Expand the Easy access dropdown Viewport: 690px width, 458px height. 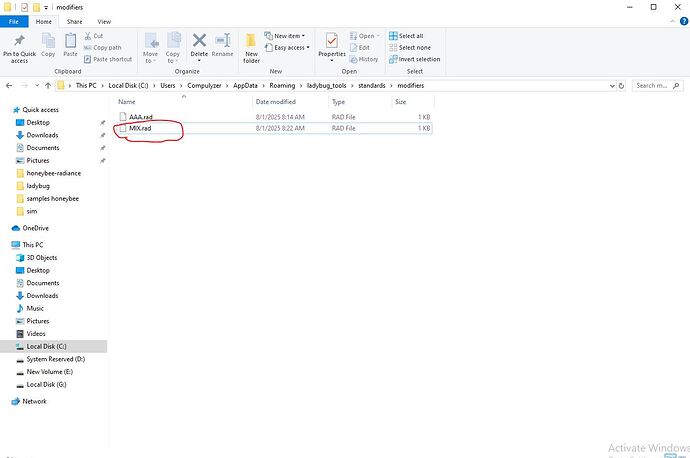coord(292,47)
